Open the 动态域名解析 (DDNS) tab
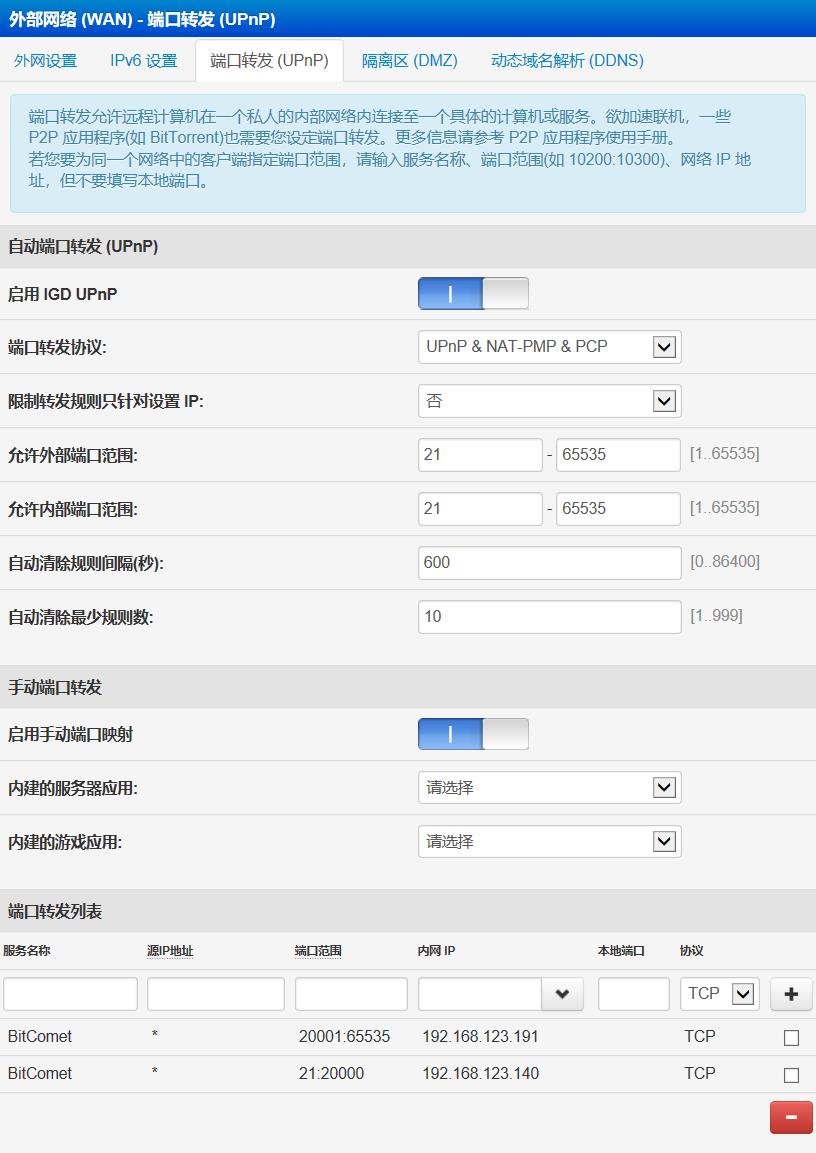 [567, 61]
